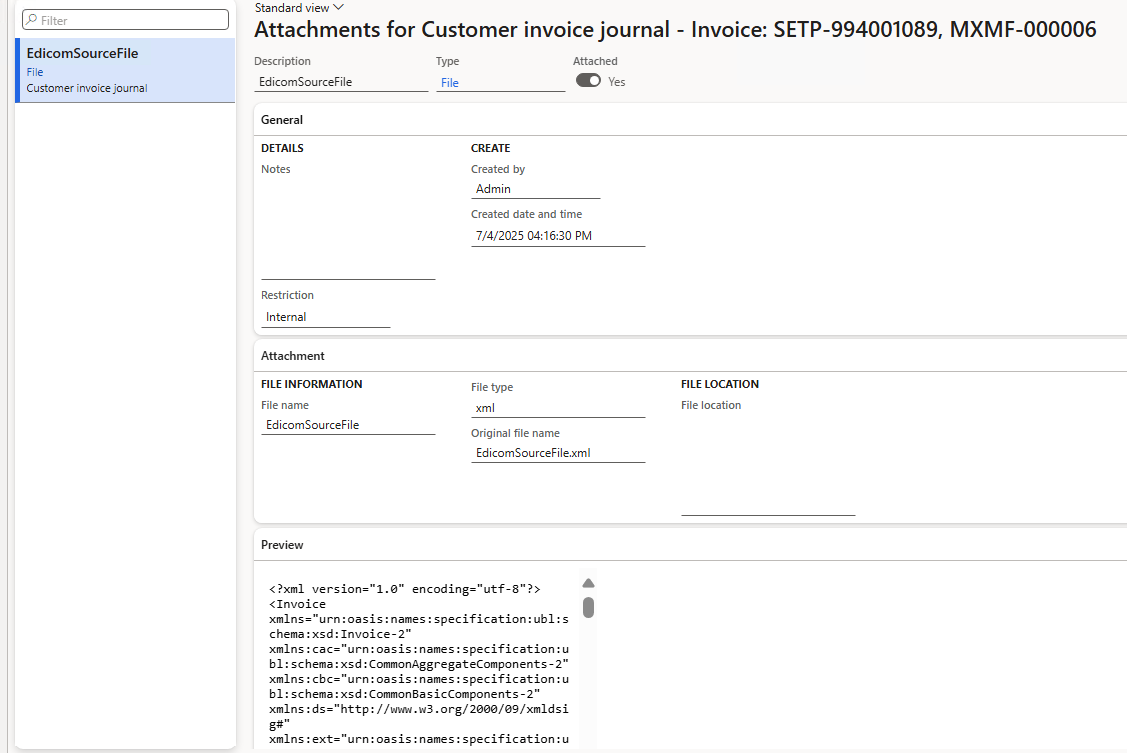Viewport: 1127px width, 753px height.
Task: Edit the Description field EdicomSourceFile
Action: coord(341,82)
